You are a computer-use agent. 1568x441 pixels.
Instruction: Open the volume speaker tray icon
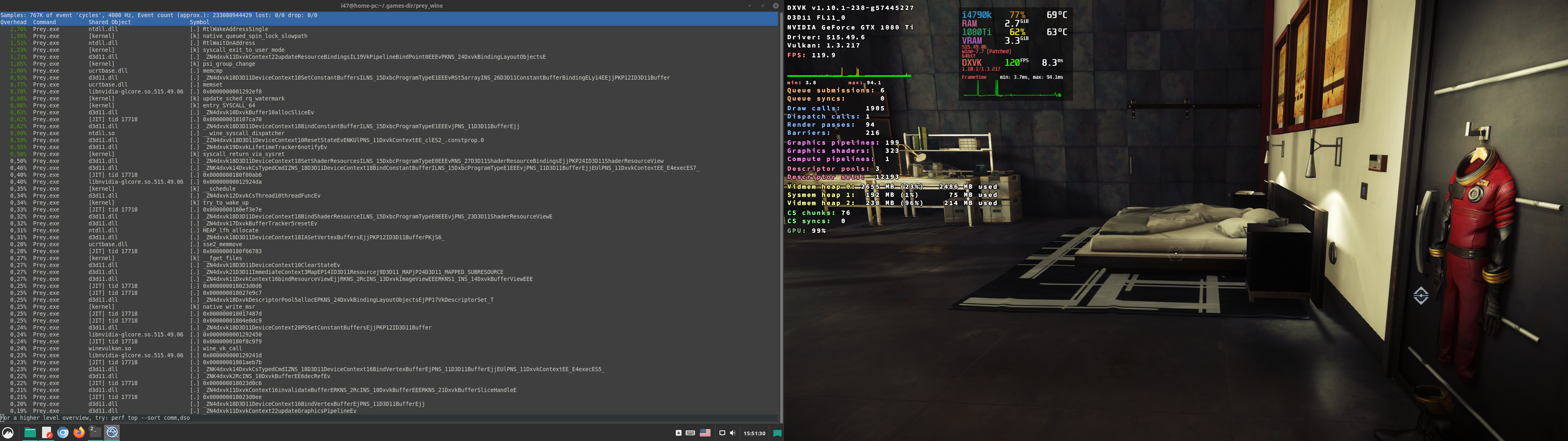click(x=732, y=433)
